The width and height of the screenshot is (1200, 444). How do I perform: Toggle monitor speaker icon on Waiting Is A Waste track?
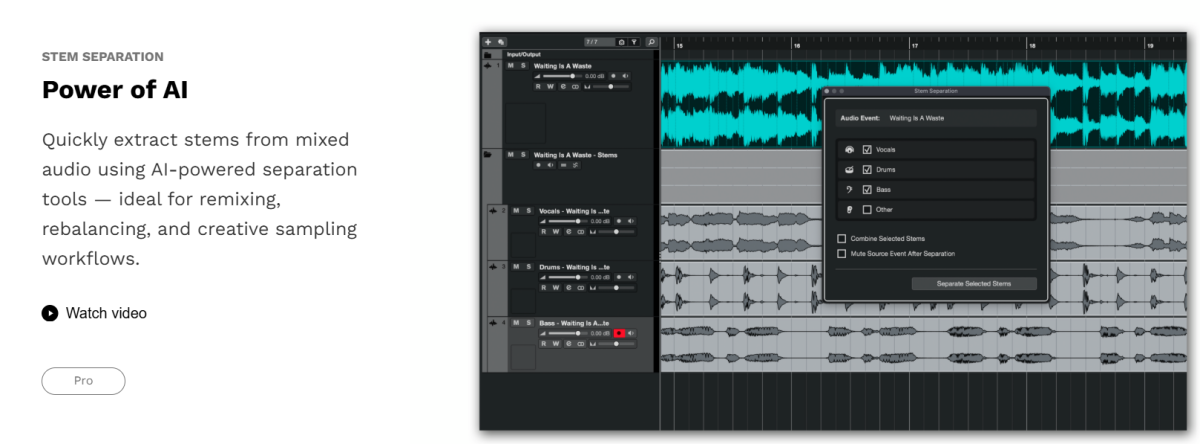pyautogui.click(x=625, y=76)
